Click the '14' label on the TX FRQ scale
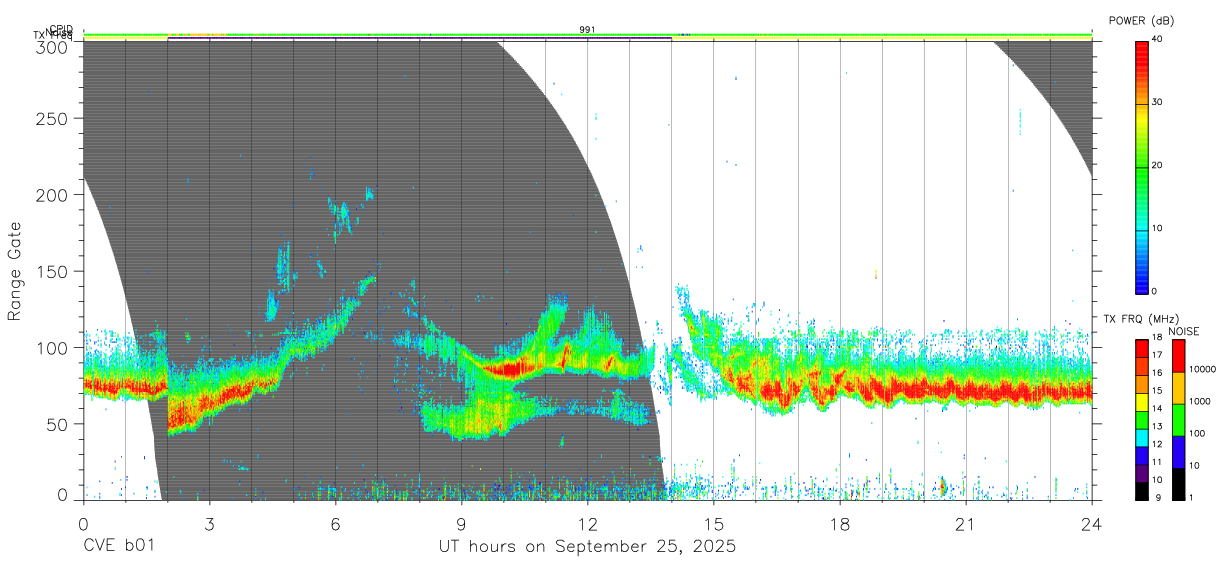The height and width of the screenshot is (567, 1228). [x=1158, y=410]
